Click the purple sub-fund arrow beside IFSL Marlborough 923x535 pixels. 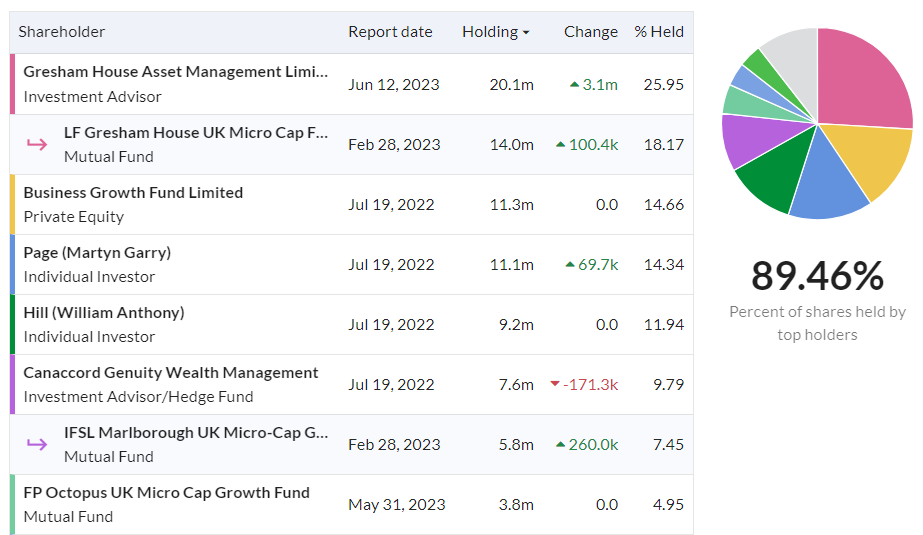click(37, 445)
